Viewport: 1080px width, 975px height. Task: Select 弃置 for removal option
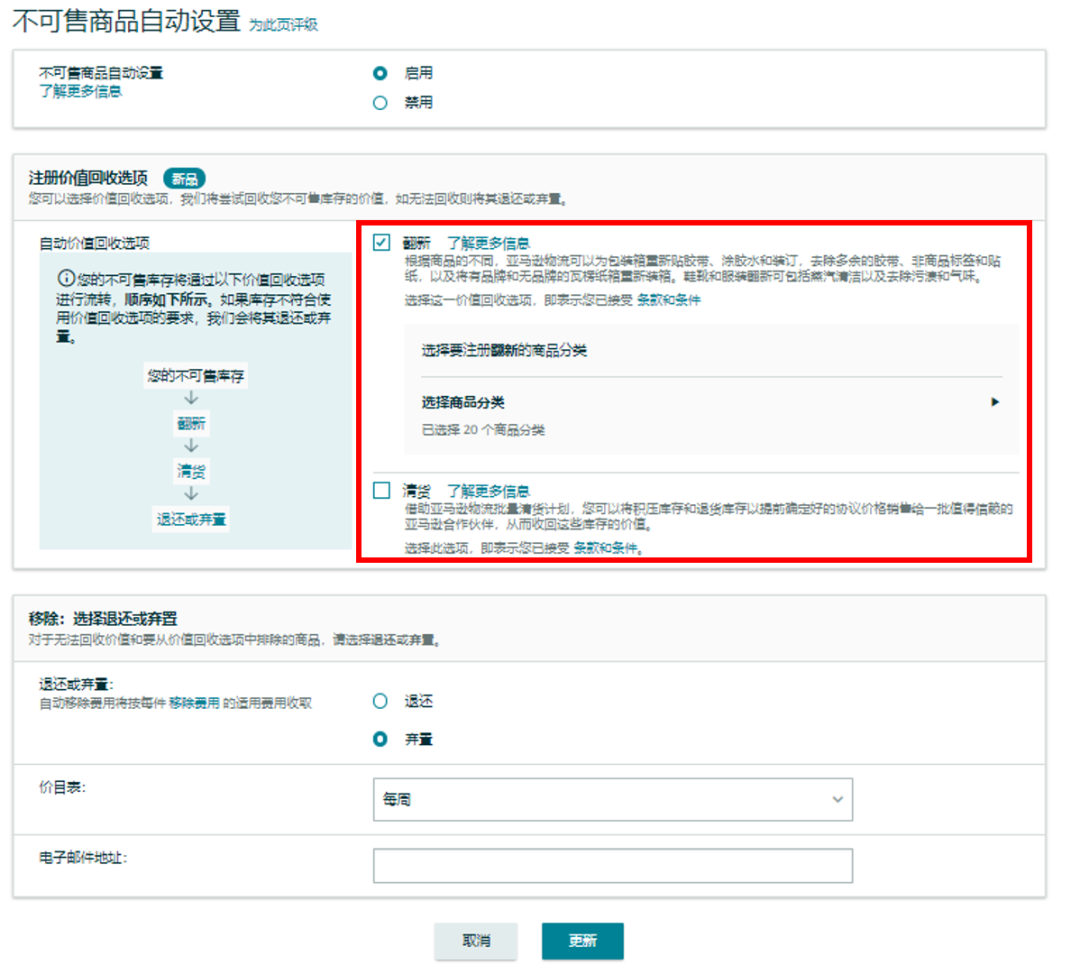pyautogui.click(x=380, y=739)
